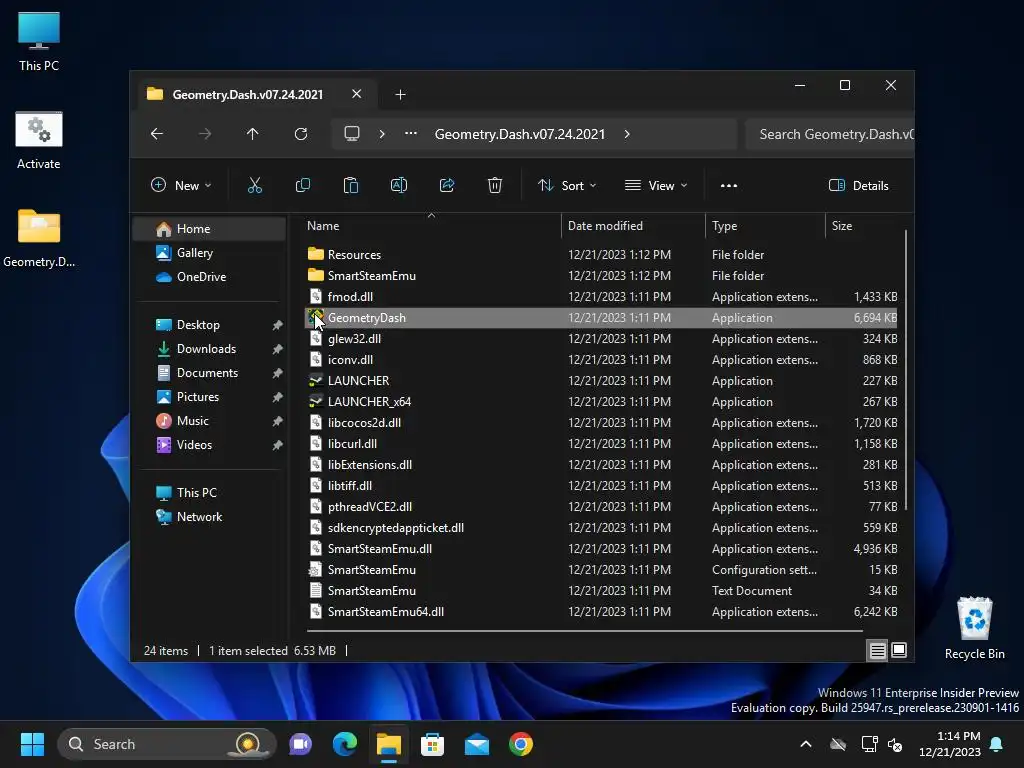Sort by Name column header
Viewport: 1024px width, 768px height.
[x=431, y=225]
